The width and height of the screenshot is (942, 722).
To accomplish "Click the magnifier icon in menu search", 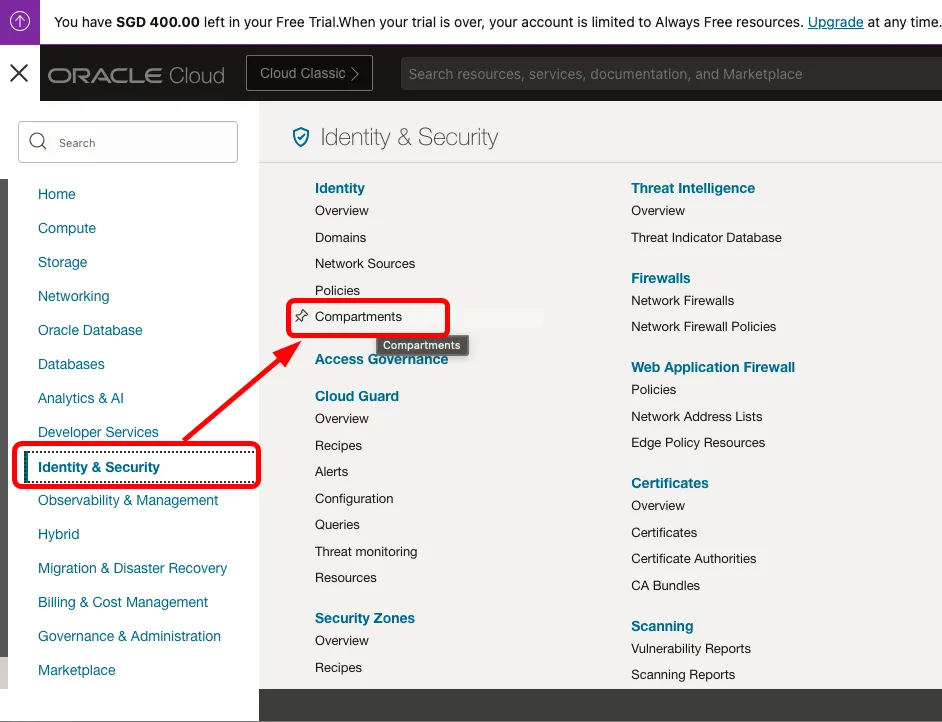I will [39, 142].
